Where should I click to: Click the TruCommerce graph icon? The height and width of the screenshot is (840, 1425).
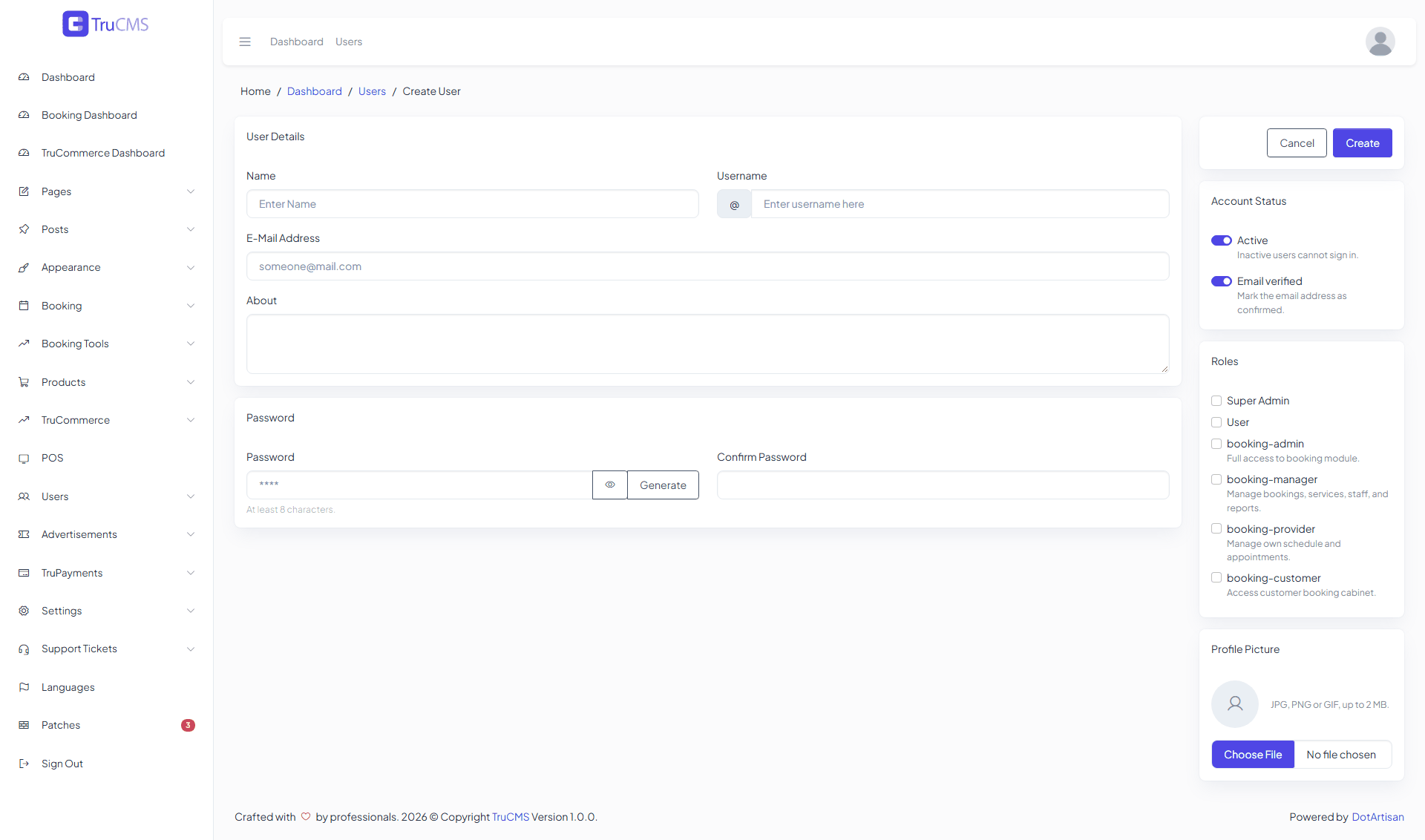tap(24, 420)
